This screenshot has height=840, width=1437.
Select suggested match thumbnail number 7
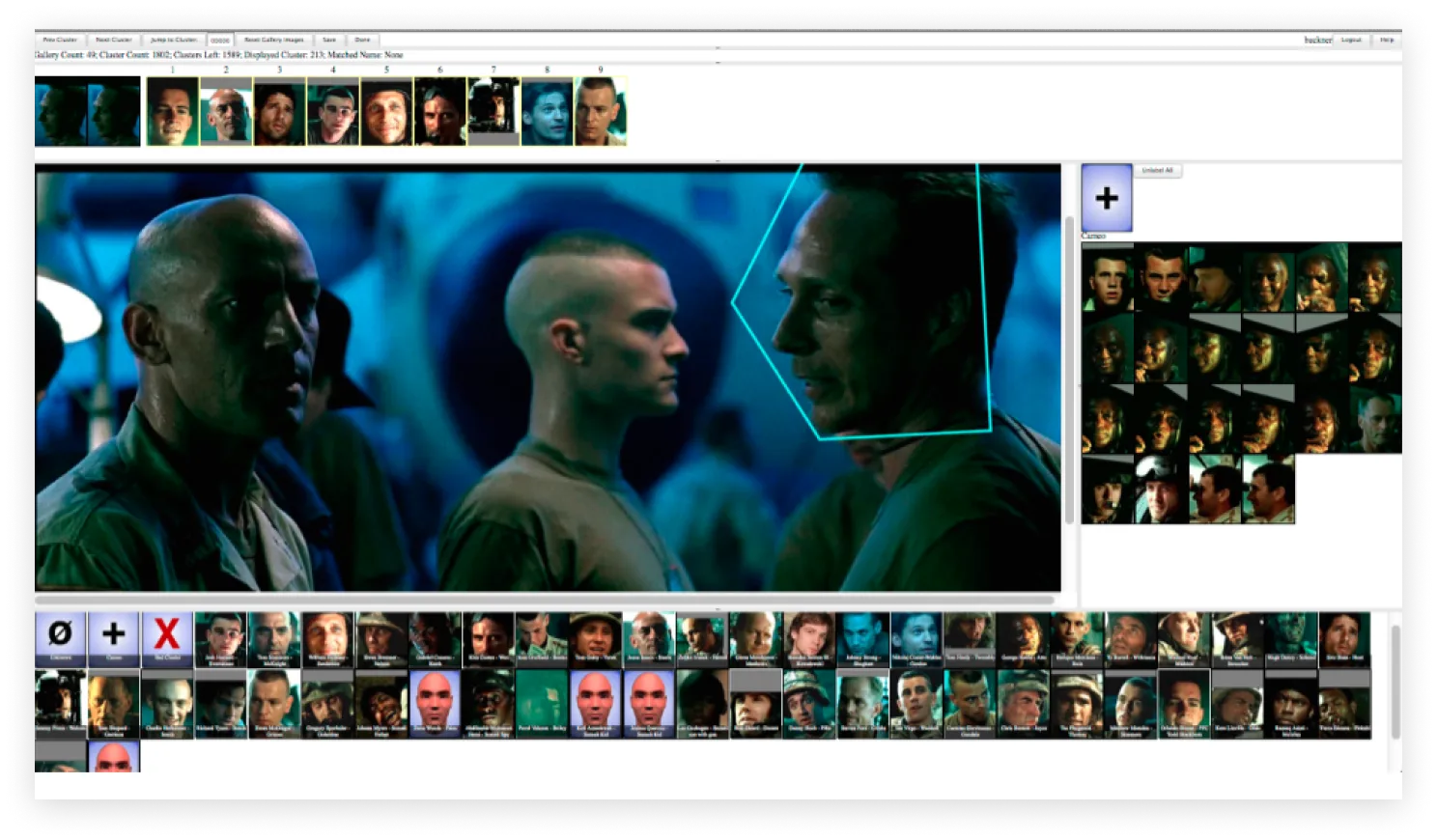(493, 112)
